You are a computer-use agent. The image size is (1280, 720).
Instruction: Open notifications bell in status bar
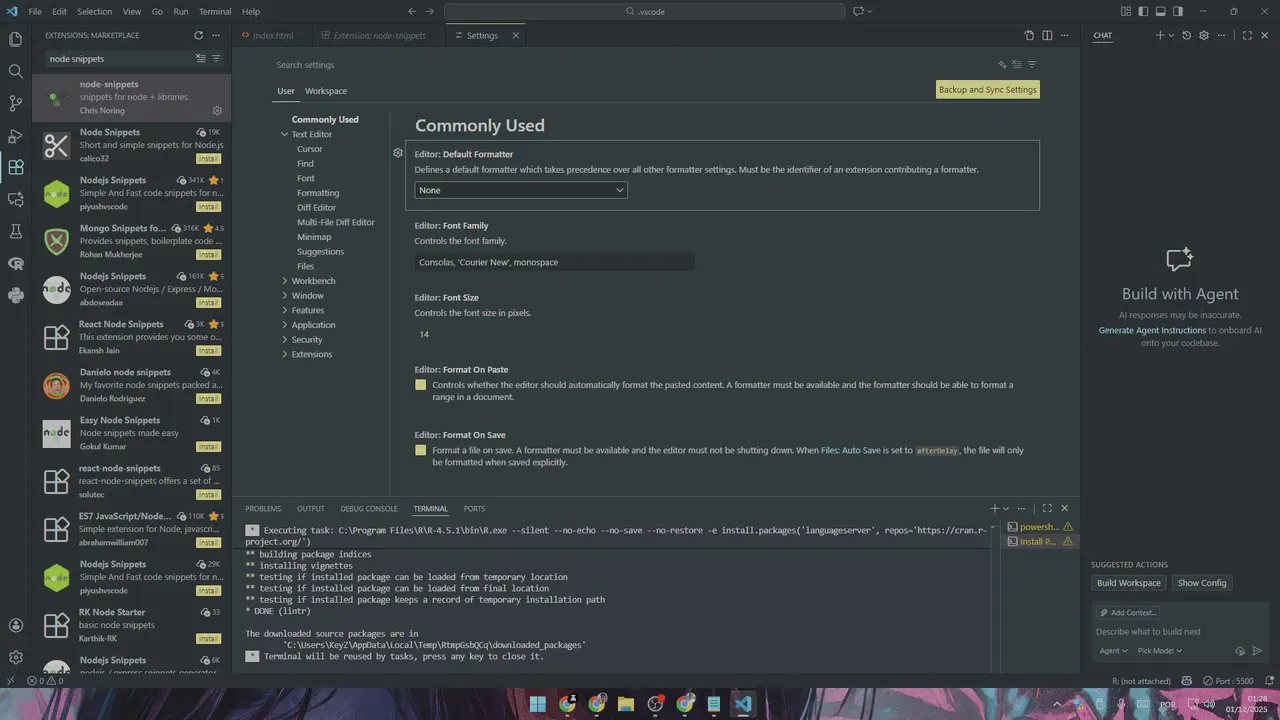click(1268, 681)
